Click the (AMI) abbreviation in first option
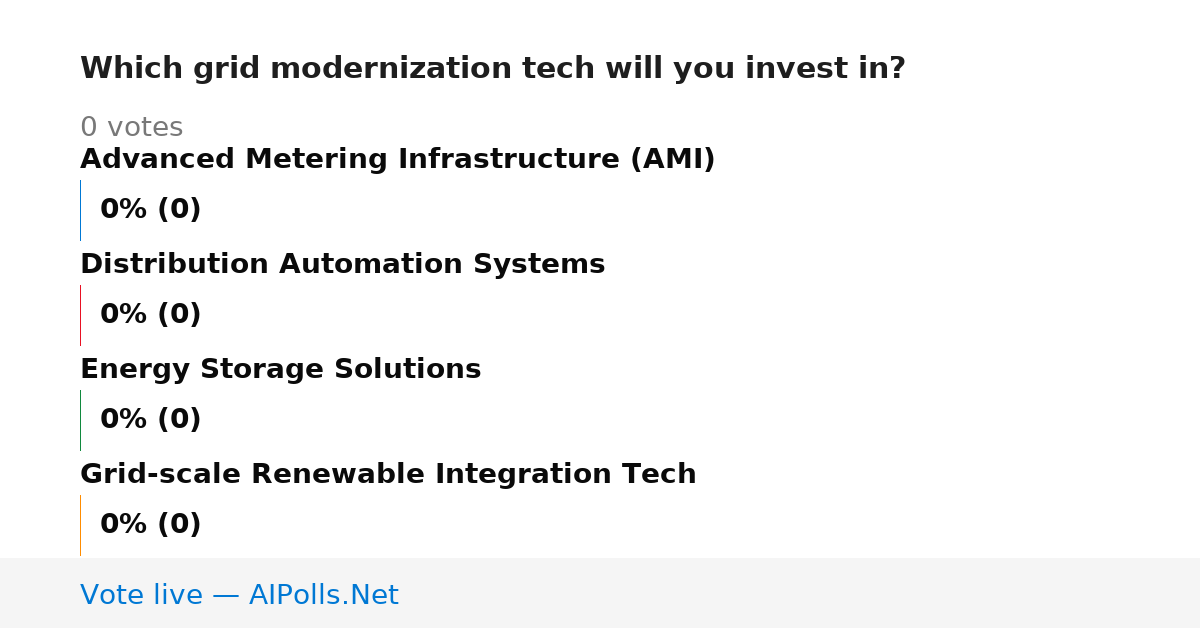The image size is (1200, 628). pos(672,160)
